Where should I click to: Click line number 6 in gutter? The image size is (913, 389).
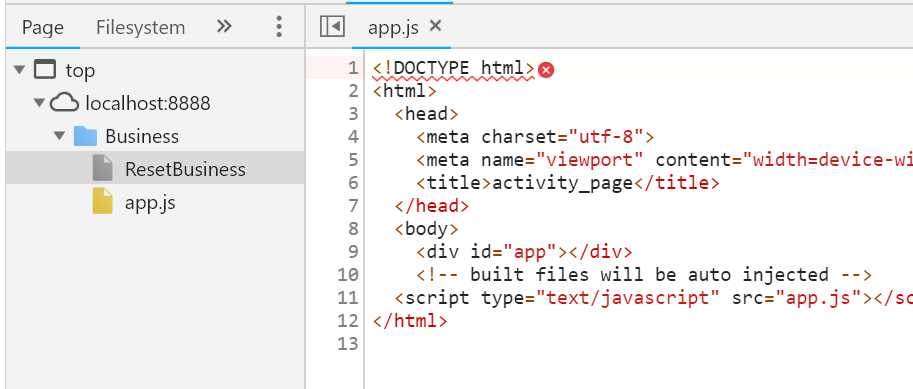point(353,183)
